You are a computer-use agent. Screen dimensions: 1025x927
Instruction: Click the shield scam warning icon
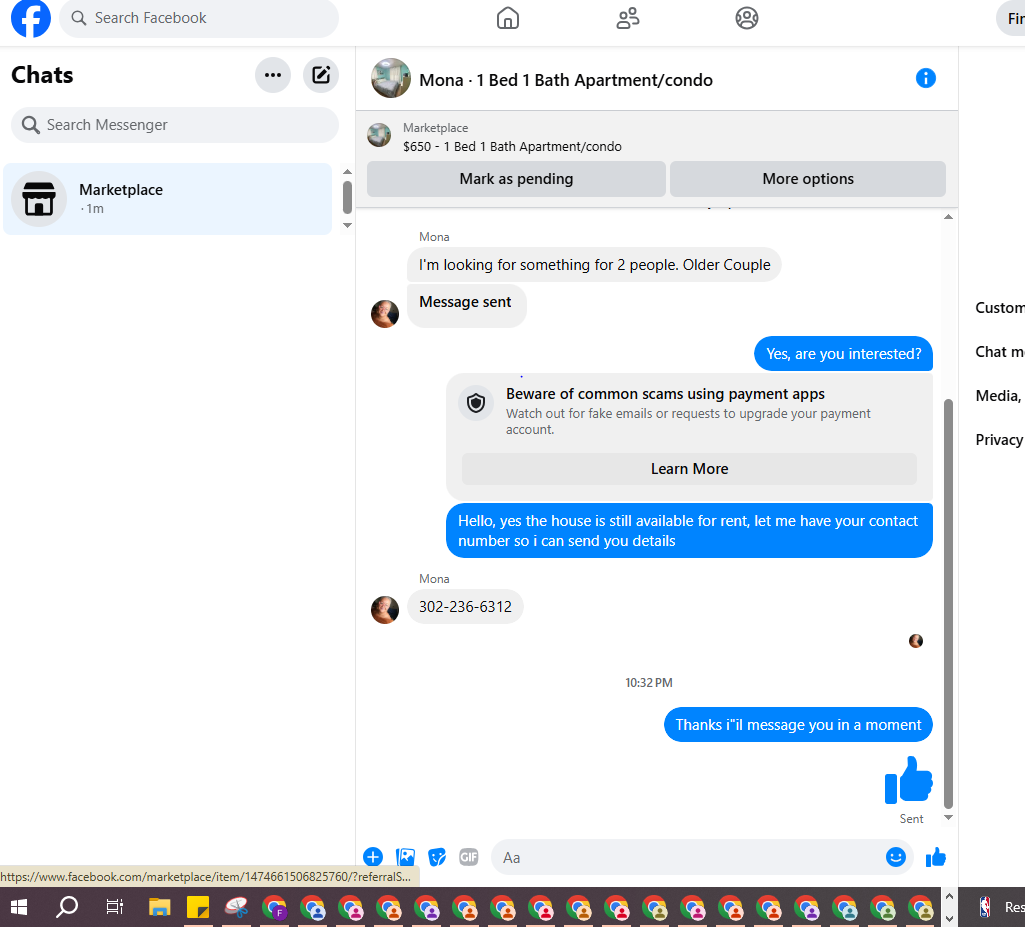(x=476, y=403)
